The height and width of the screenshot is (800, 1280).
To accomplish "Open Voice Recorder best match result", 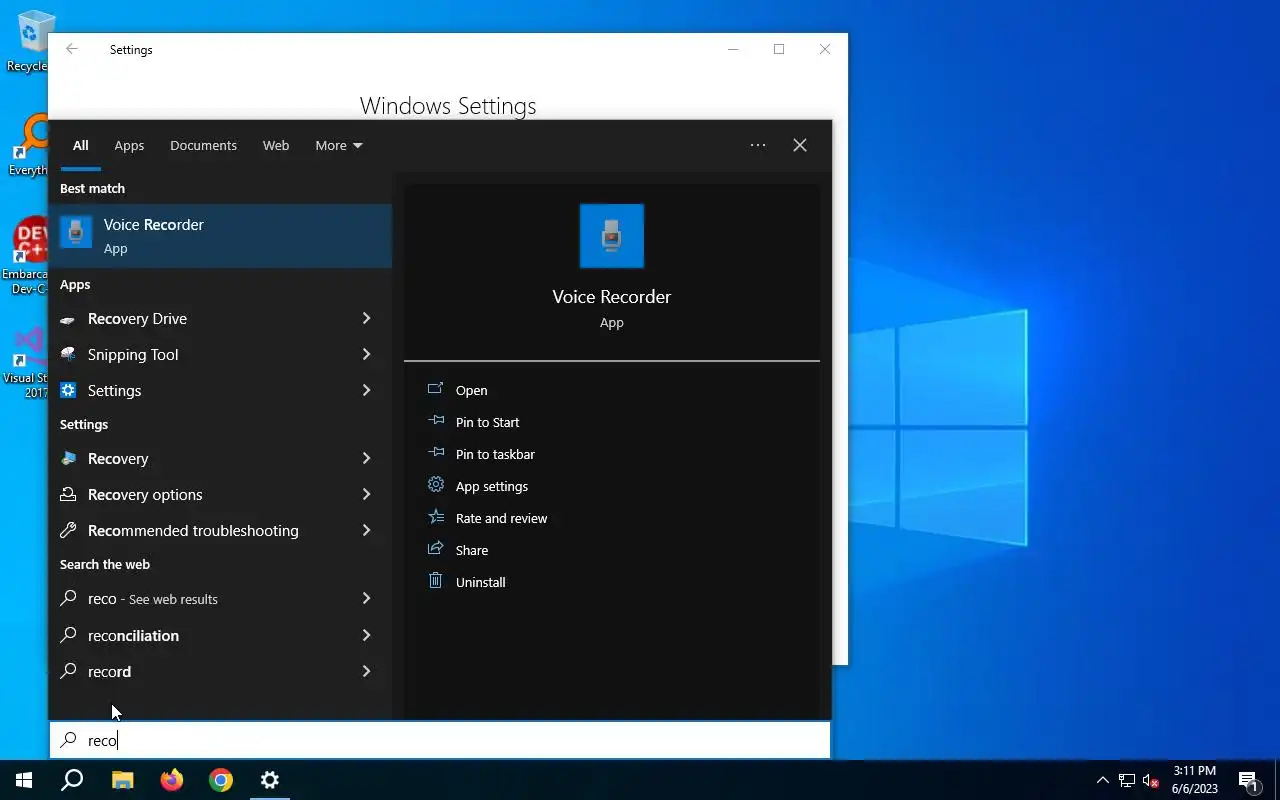I will [x=220, y=236].
